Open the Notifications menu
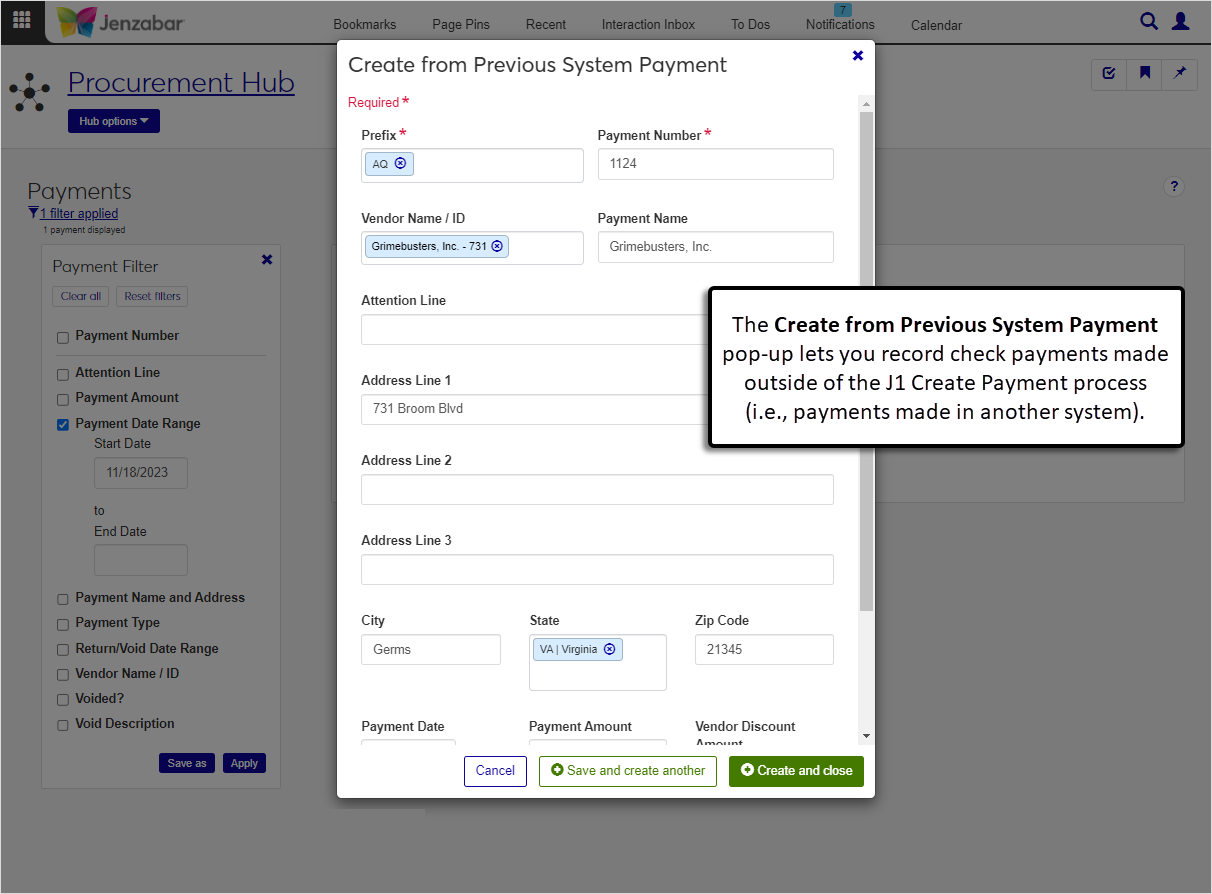This screenshot has height=894, width=1212. click(x=840, y=24)
